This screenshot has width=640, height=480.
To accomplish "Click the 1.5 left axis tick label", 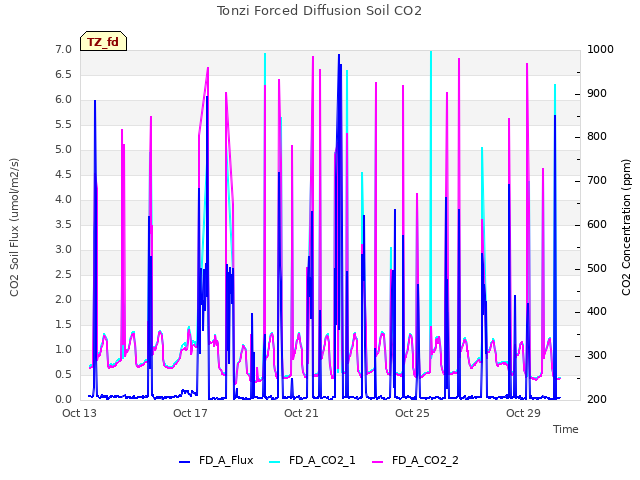I will 64,325.
